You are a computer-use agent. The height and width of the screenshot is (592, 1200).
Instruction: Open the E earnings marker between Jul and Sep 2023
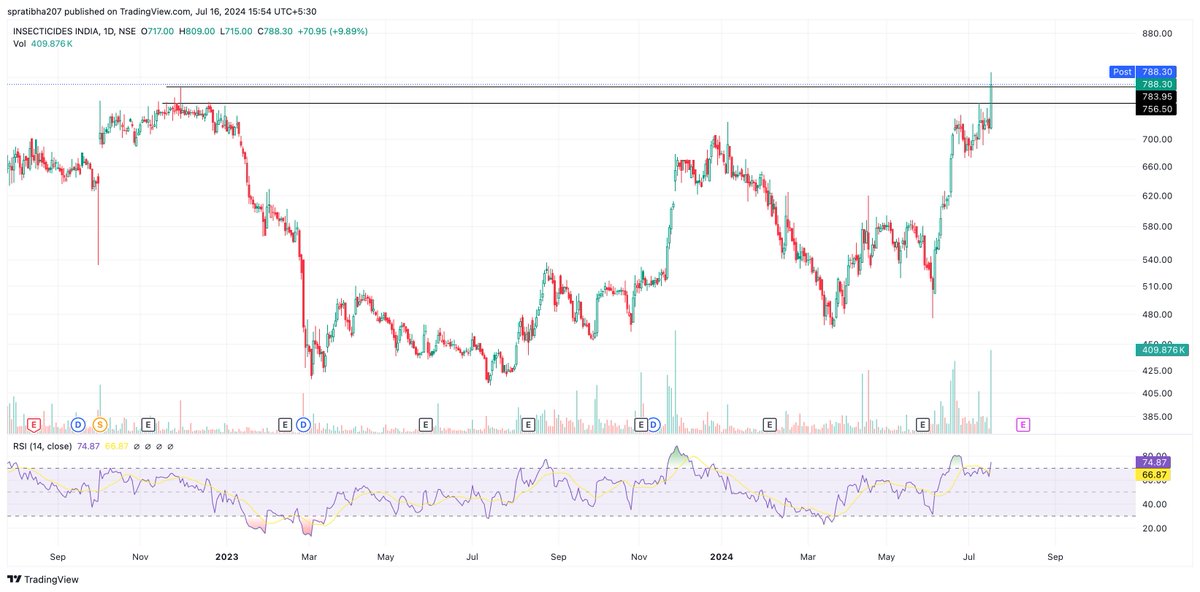tap(527, 425)
